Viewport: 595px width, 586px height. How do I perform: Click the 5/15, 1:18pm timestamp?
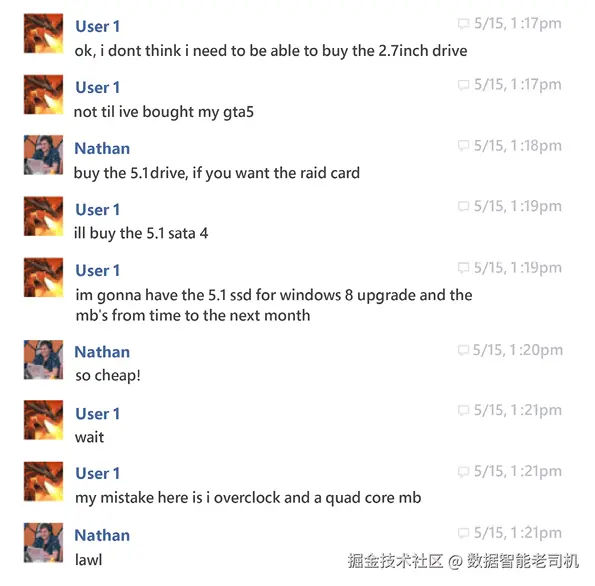(x=518, y=146)
